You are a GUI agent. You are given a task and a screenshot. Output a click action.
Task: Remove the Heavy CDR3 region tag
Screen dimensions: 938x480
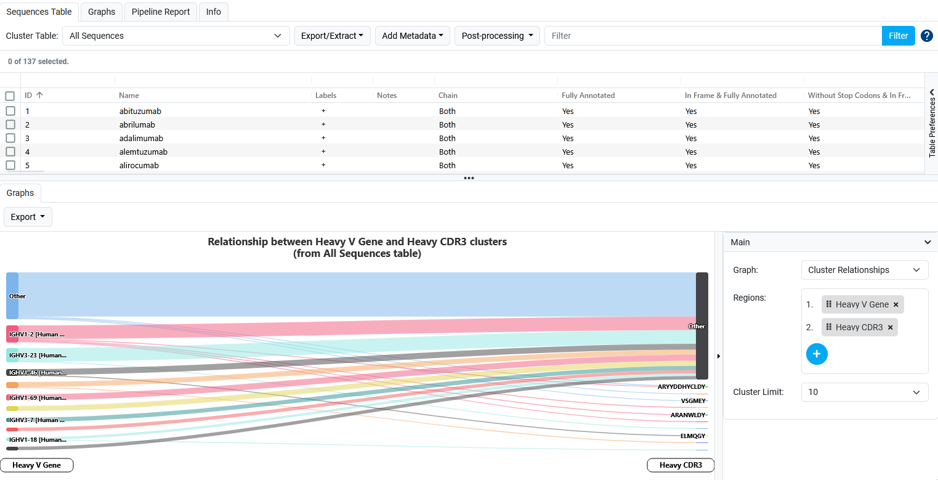pyautogui.click(x=890, y=327)
